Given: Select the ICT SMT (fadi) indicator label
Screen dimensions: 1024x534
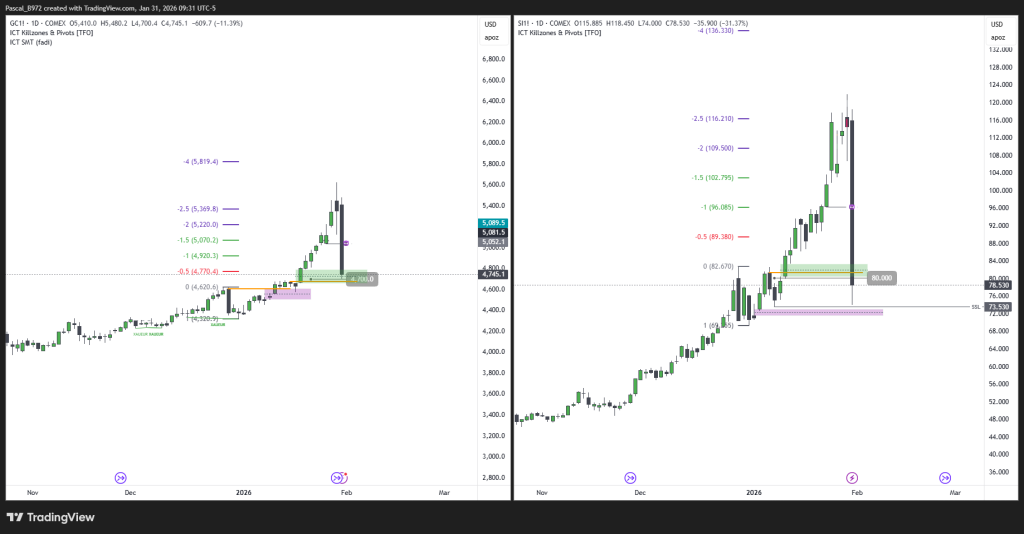Looking at the screenshot, I should pos(32,42).
